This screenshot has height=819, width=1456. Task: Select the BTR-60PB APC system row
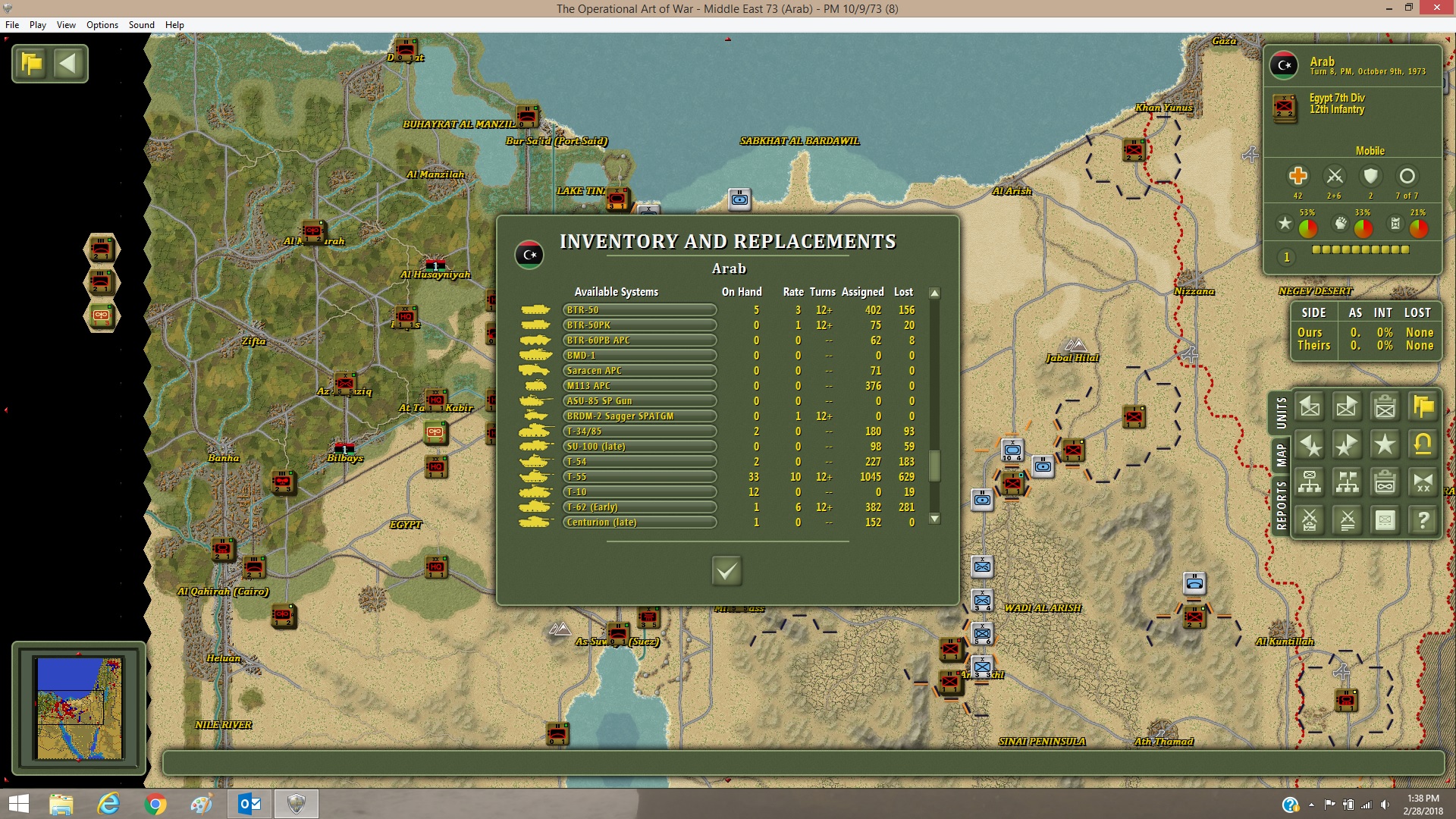(639, 340)
